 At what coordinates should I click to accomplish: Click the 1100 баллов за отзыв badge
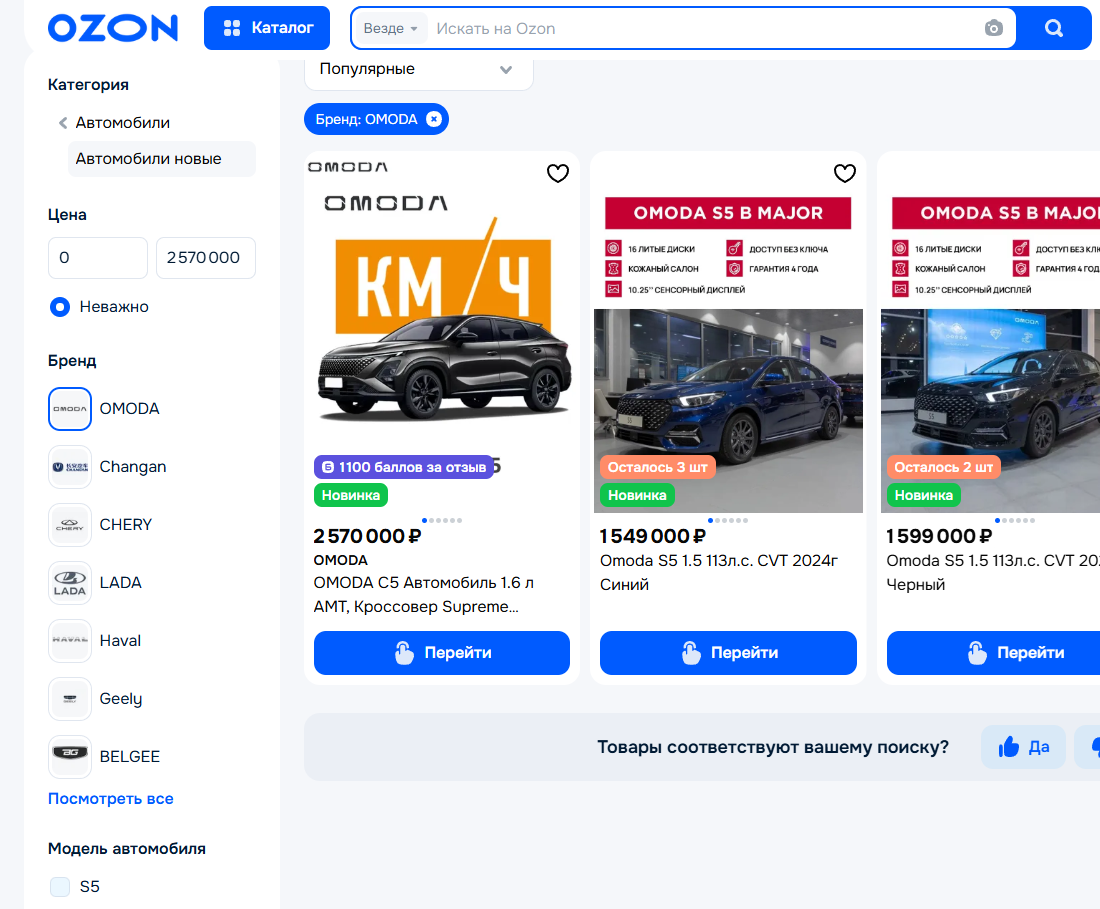click(x=404, y=467)
